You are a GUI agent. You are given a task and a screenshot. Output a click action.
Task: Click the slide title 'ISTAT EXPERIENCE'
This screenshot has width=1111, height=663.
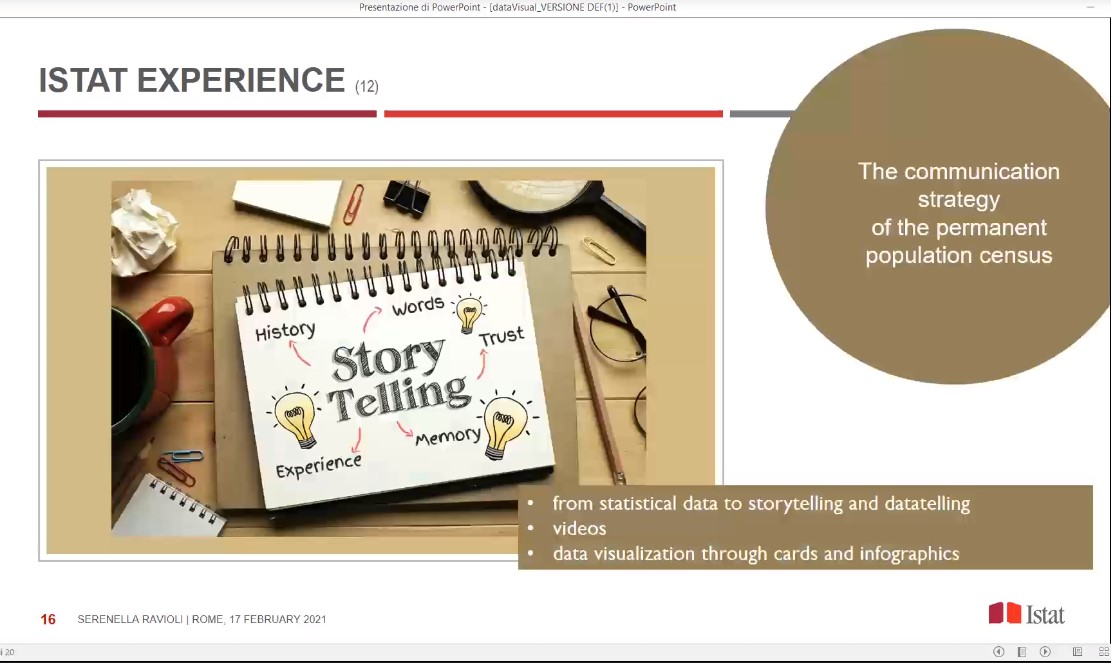click(x=192, y=80)
